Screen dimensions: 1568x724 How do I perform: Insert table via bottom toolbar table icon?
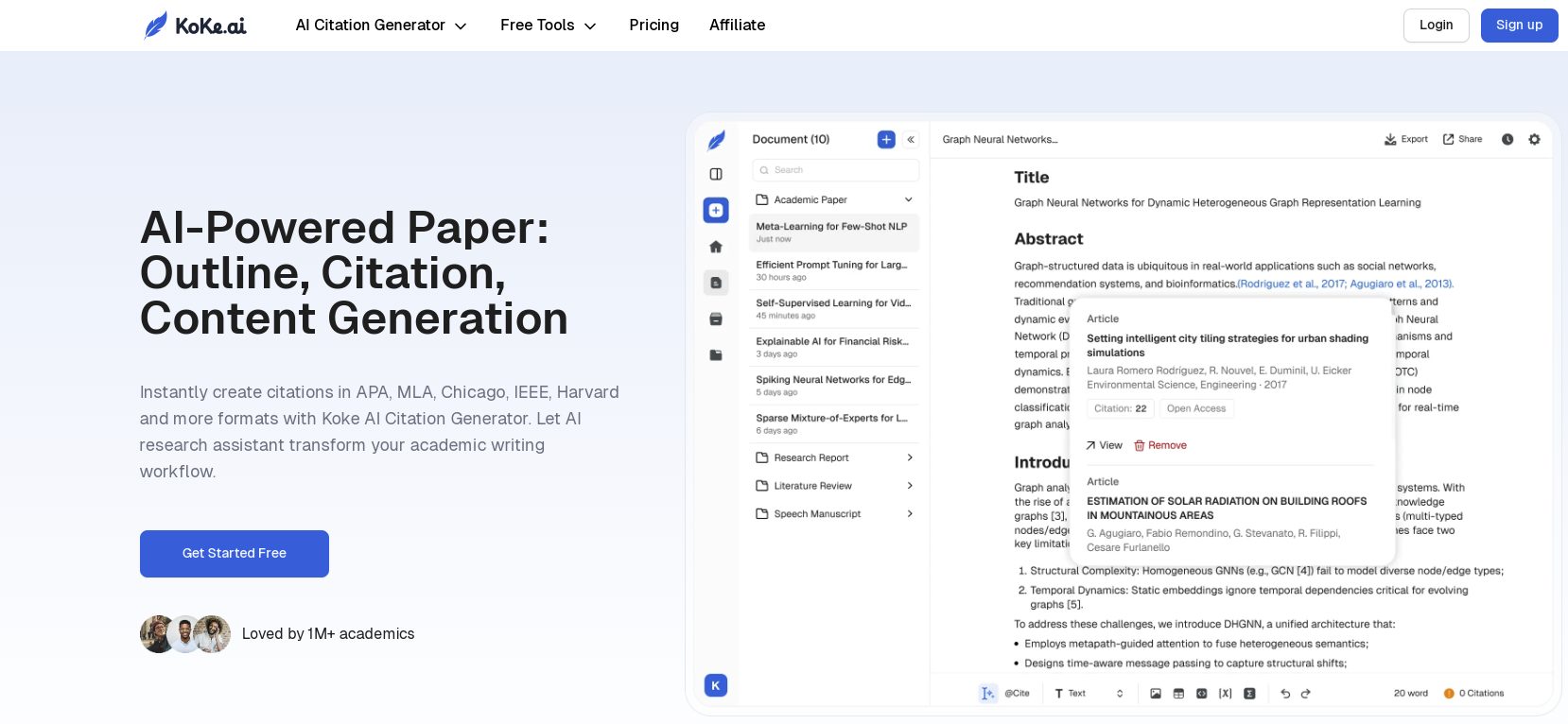pos(1178,694)
